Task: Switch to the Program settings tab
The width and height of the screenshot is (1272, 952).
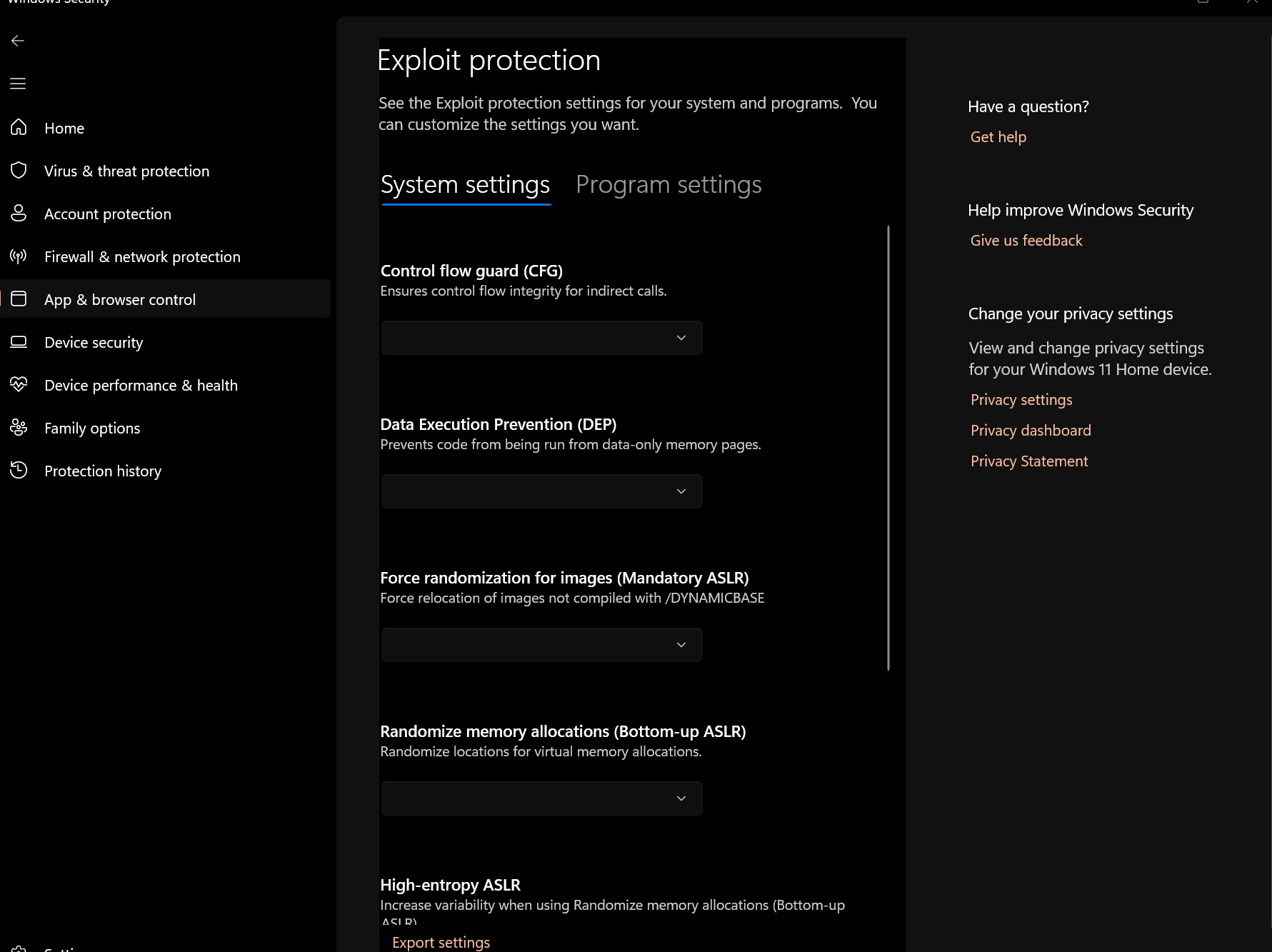Action: tap(668, 185)
